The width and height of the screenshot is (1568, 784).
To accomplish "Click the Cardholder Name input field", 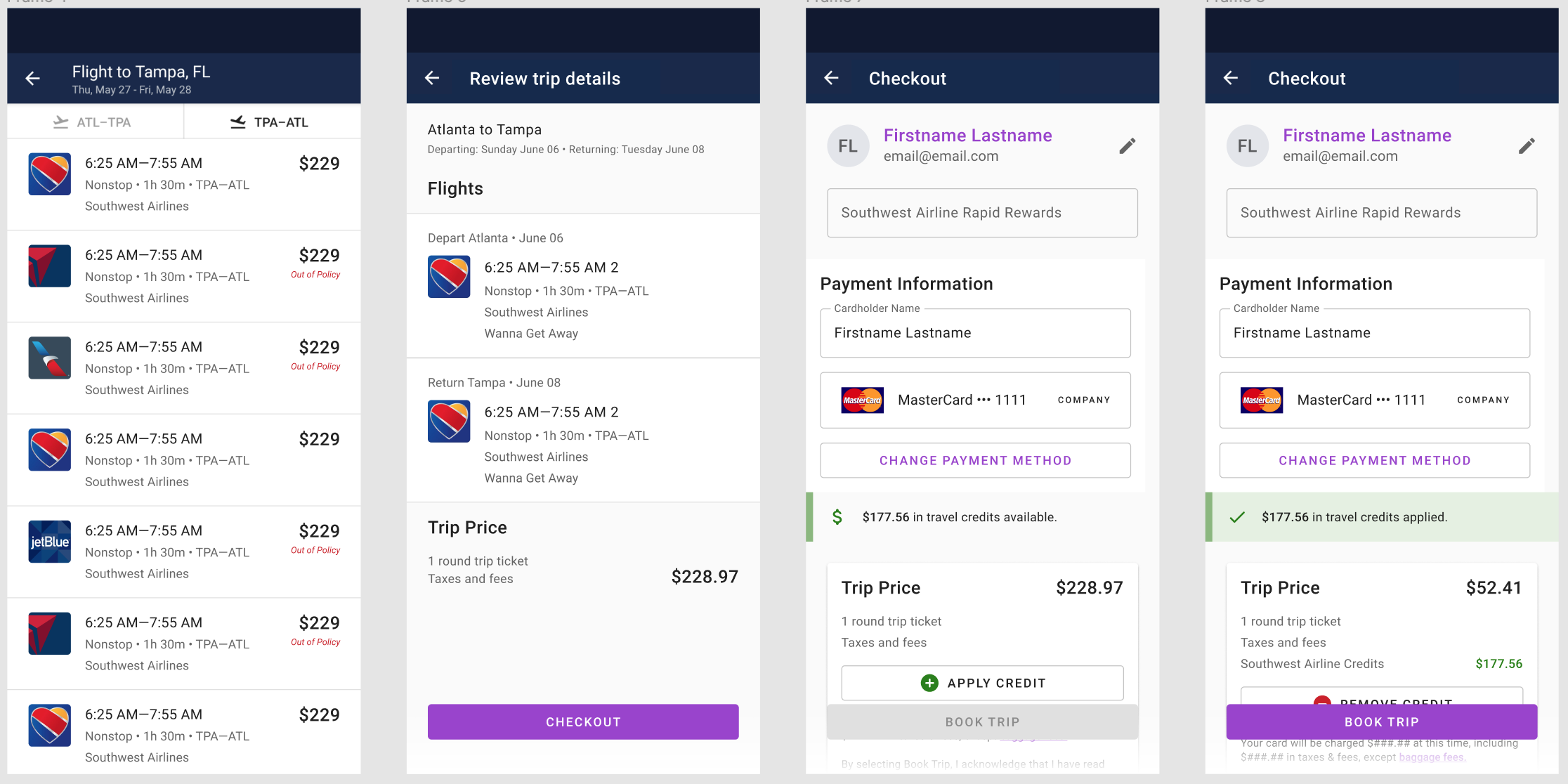I will coord(981,333).
